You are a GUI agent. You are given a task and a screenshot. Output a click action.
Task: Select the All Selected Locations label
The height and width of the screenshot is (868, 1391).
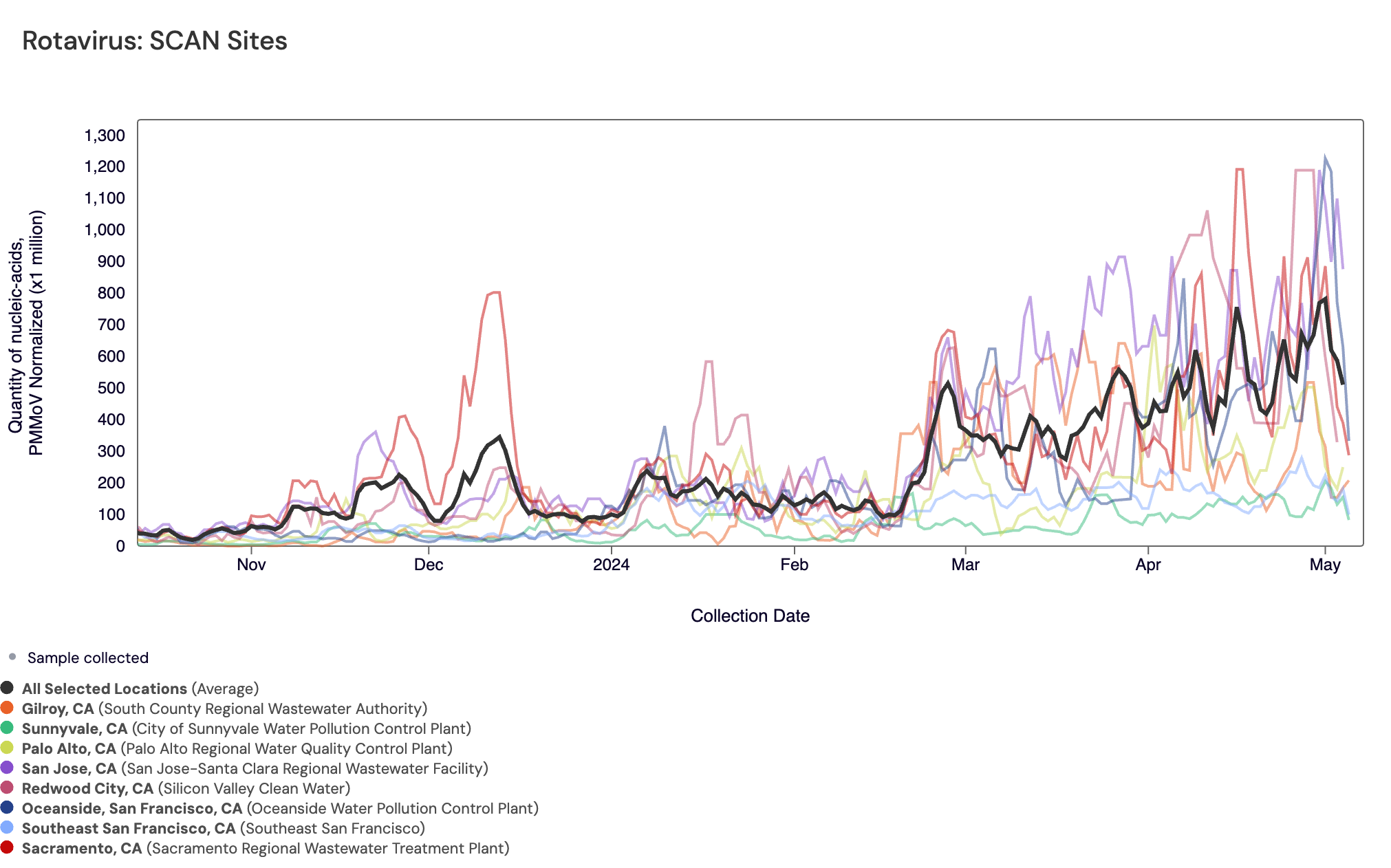click(104, 689)
